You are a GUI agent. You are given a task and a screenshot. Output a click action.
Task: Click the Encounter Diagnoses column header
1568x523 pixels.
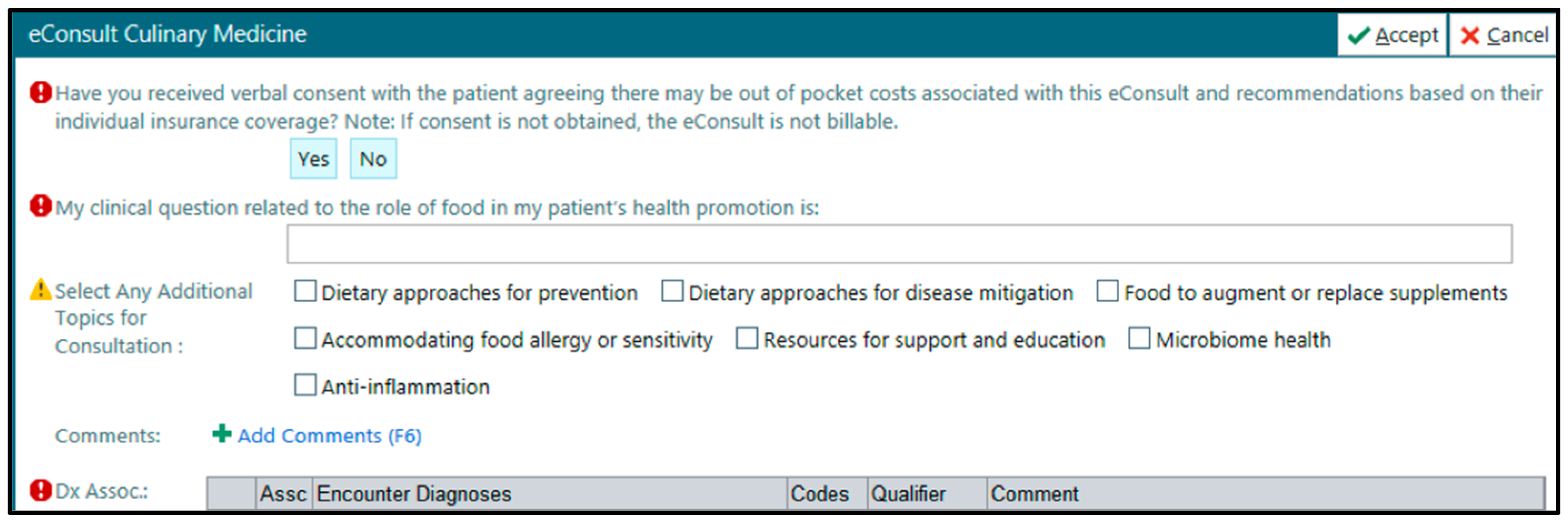414,494
